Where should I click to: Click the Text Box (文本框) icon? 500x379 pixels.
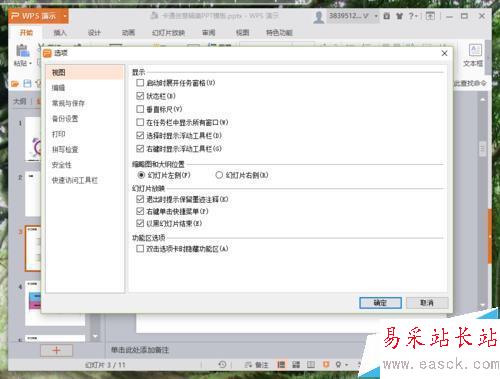pos(475,51)
